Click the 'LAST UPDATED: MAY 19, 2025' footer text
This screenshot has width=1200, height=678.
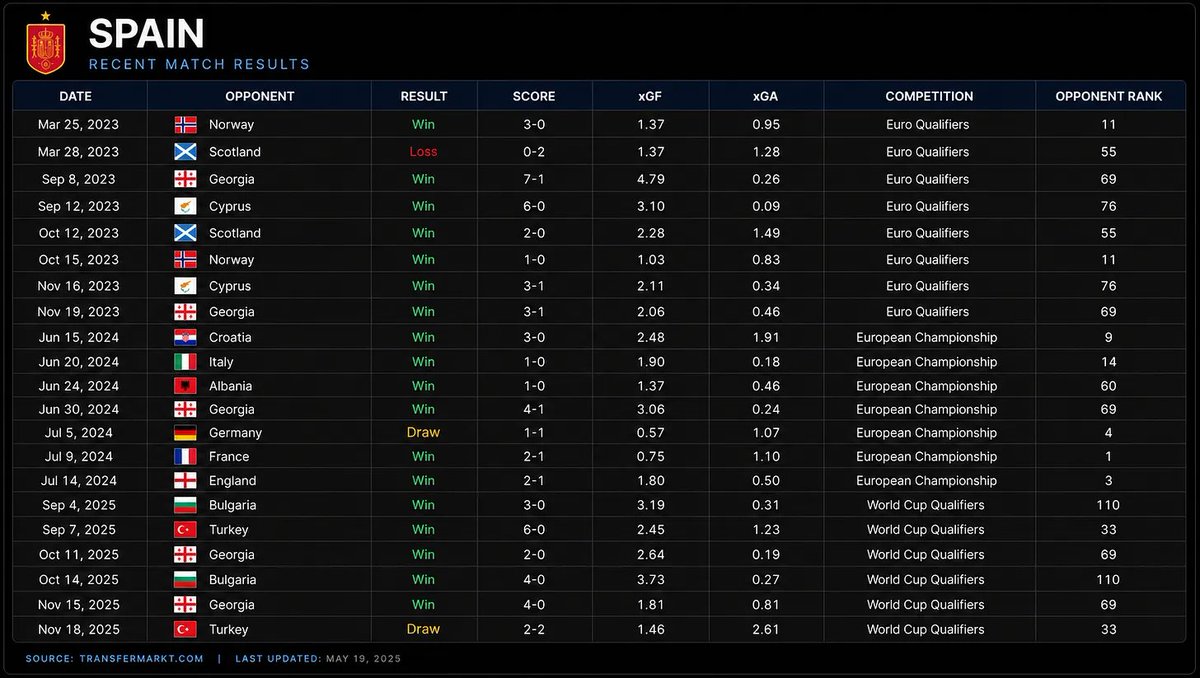[318, 659]
